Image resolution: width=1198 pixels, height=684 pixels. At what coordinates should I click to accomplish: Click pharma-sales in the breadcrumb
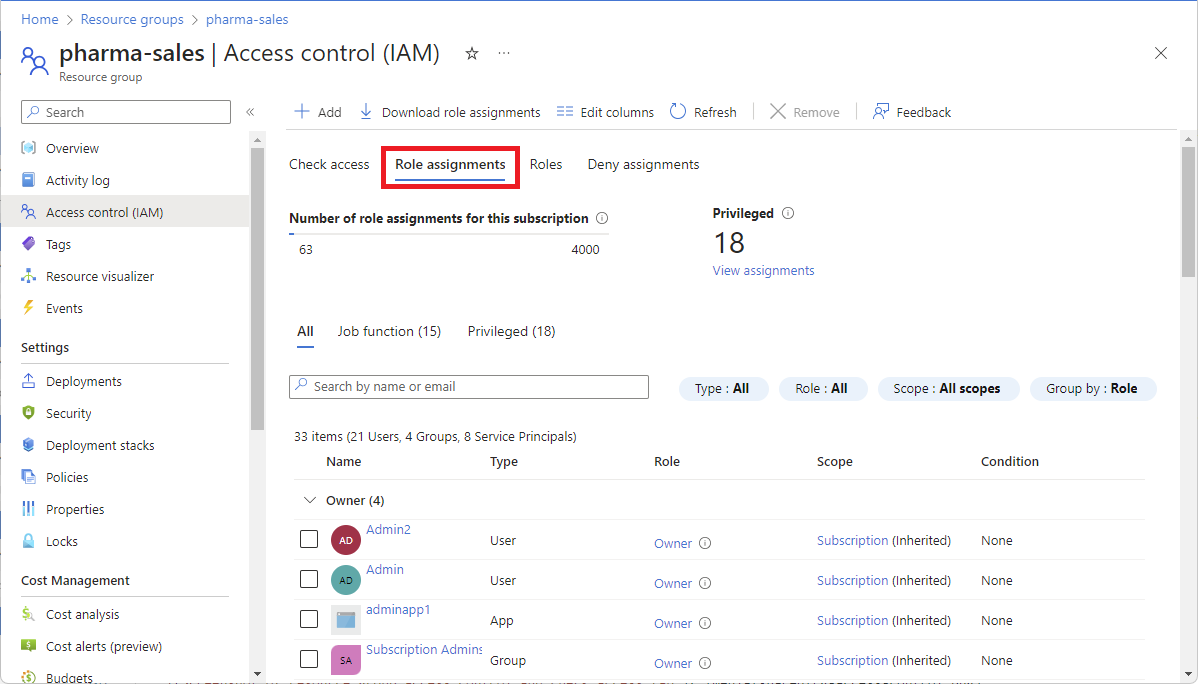tap(247, 20)
